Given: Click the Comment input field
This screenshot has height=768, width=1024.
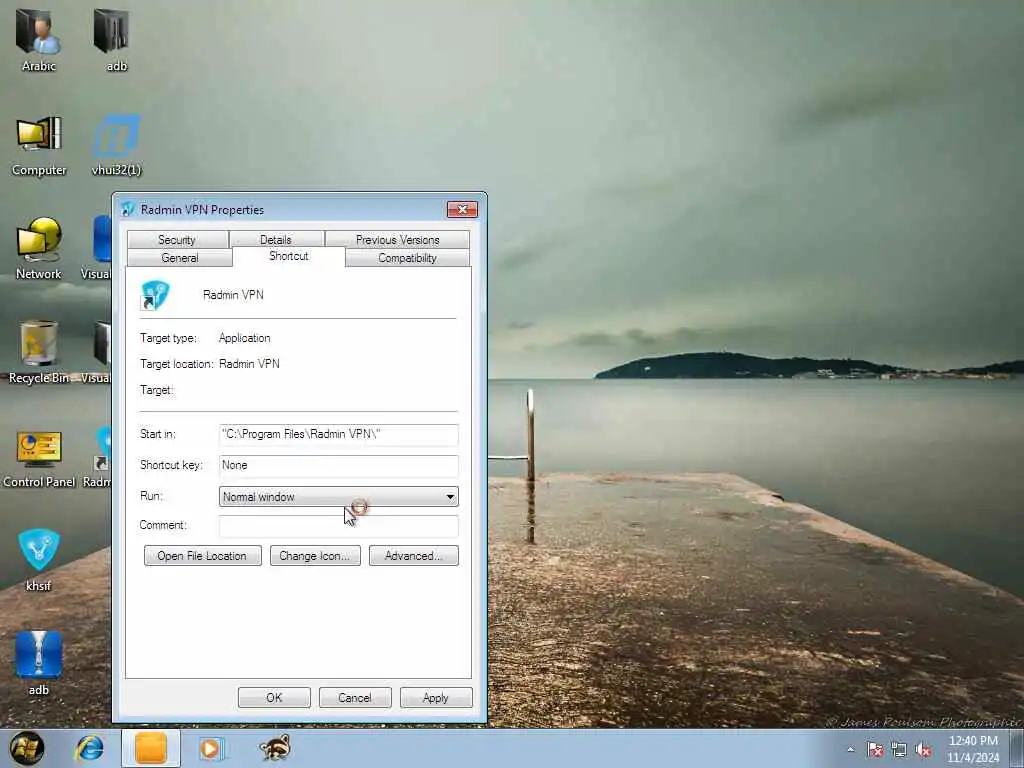Looking at the screenshot, I should click(x=339, y=526).
